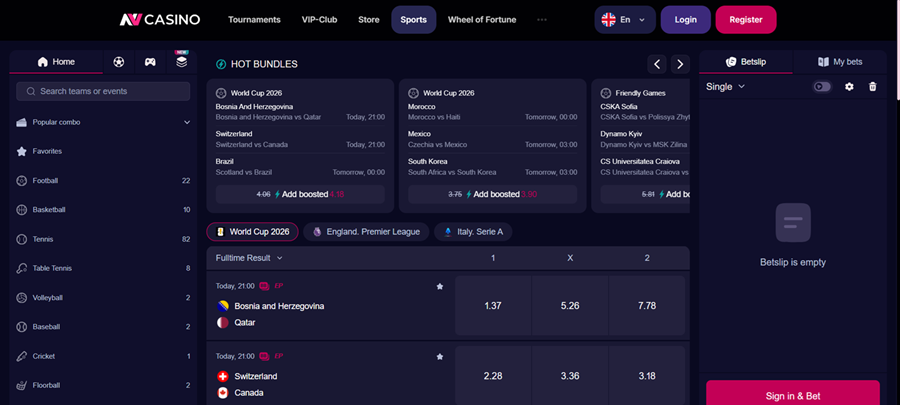Click the betslip settings gear icon
The width and height of the screenshot is (900, 405).
849,87
